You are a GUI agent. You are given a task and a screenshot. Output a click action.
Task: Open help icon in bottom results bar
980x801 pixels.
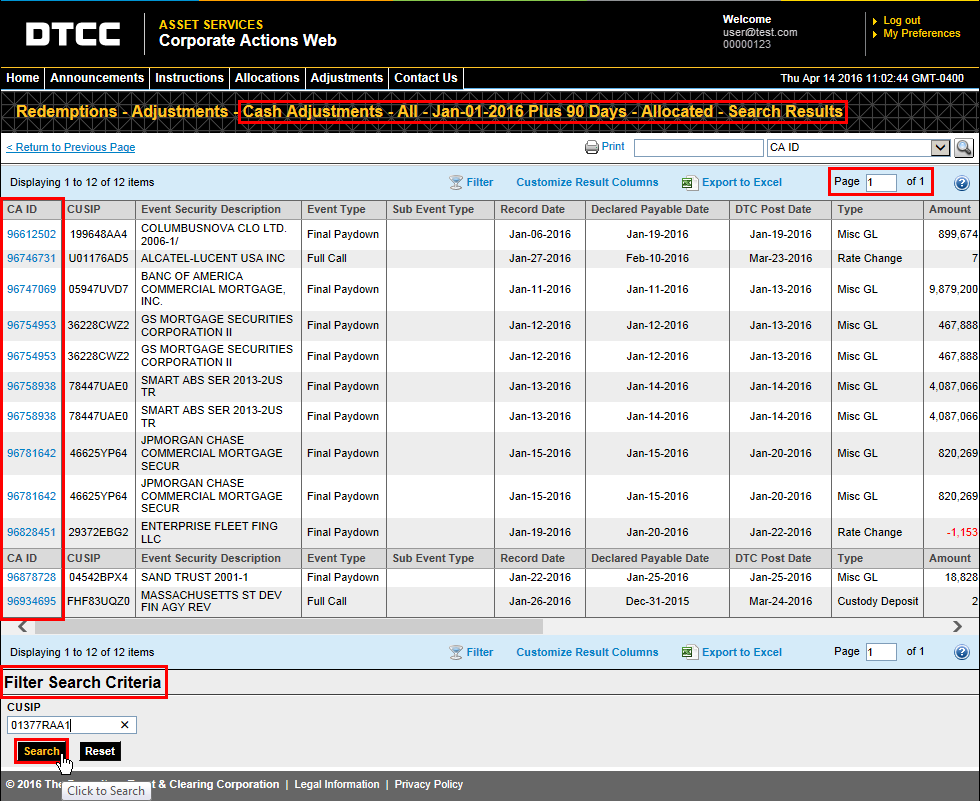point(962,653)
